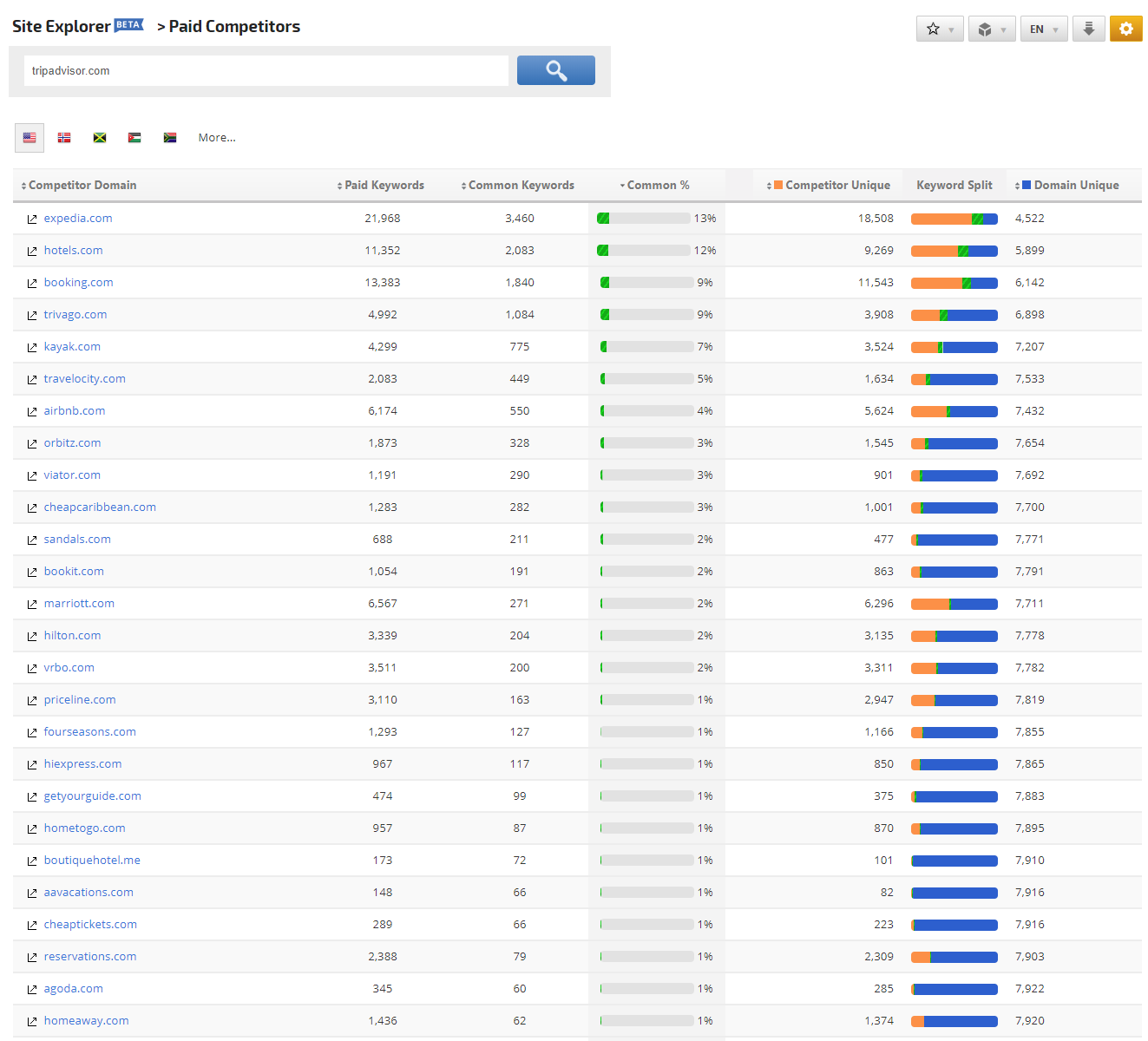
Task: Open the EN language dropdown
Action: [1043, 29]
